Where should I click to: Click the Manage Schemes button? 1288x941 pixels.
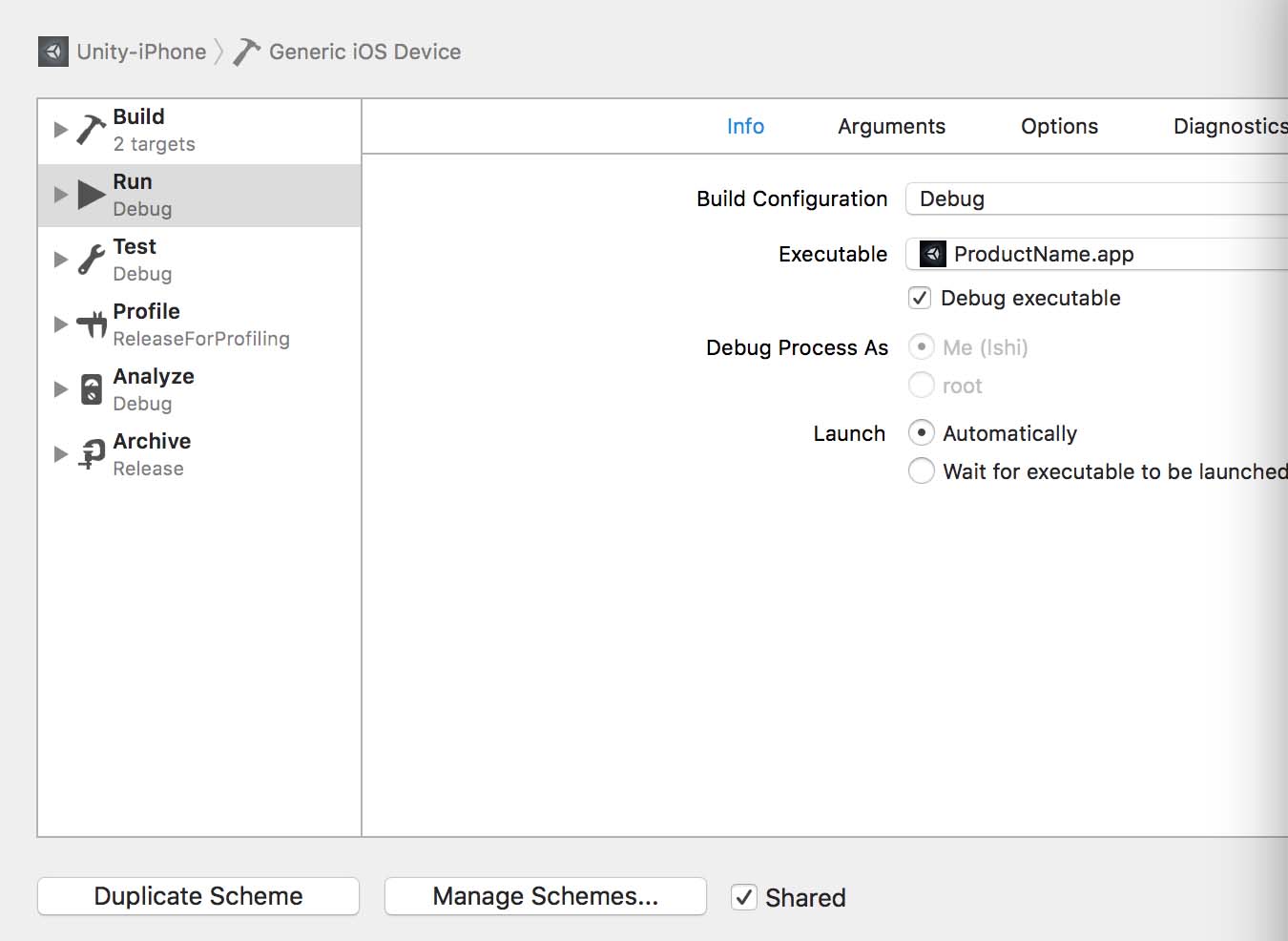545,896
